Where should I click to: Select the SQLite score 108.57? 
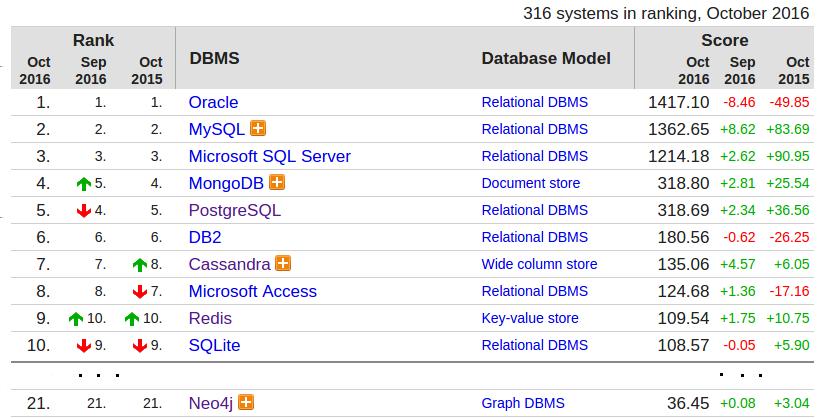pos(683,345)
